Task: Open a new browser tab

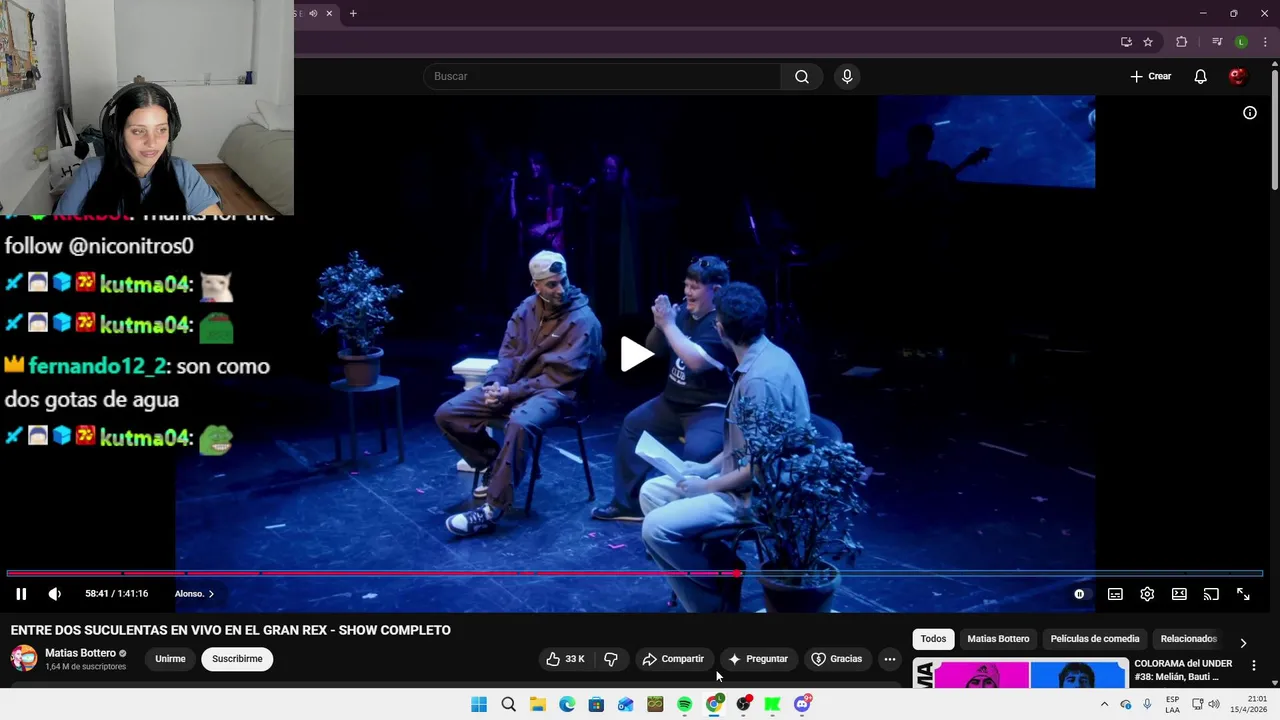Action: (353, 13)
